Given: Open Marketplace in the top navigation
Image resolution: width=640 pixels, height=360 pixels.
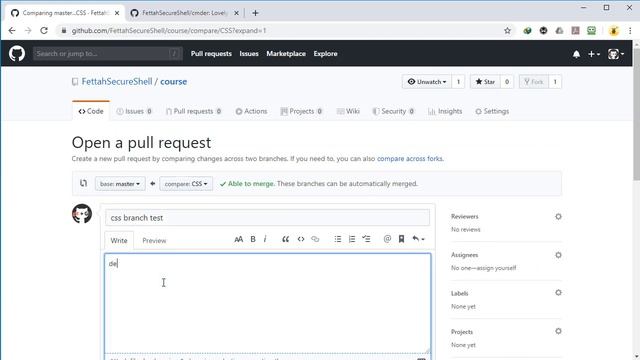Looking at the screenshot, I should (286, 54).
